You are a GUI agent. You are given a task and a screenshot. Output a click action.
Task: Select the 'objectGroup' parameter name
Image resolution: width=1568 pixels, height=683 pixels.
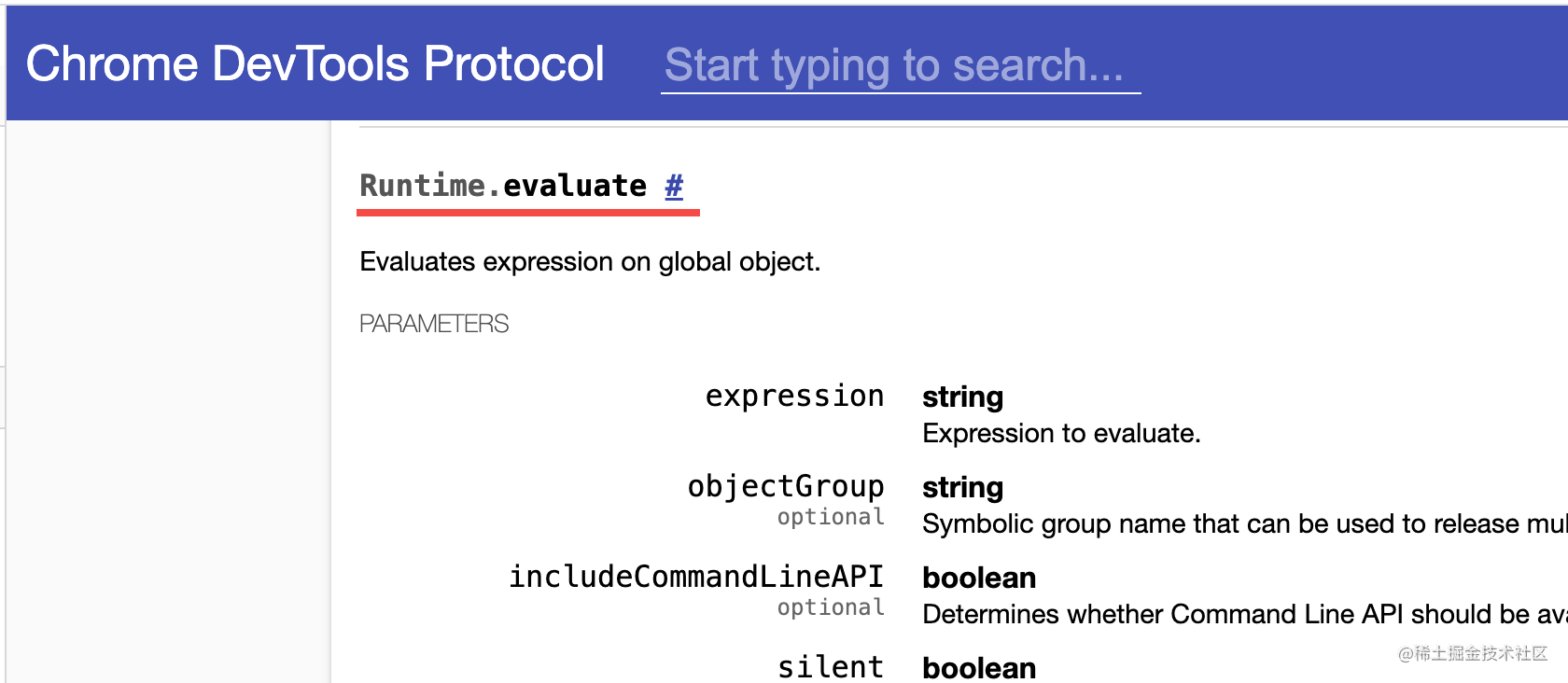pyautogui.click(x=786, y=487)
